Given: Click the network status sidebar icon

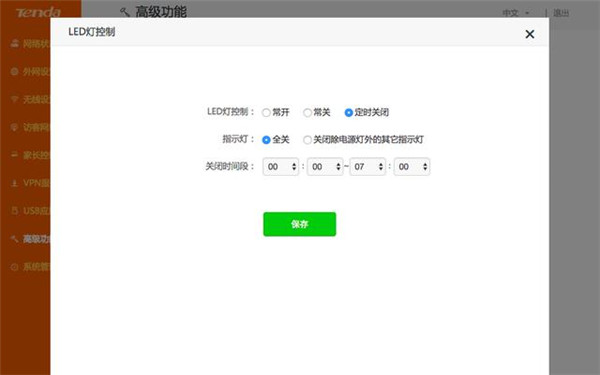Looking at the screenshot, I should 15,43.
